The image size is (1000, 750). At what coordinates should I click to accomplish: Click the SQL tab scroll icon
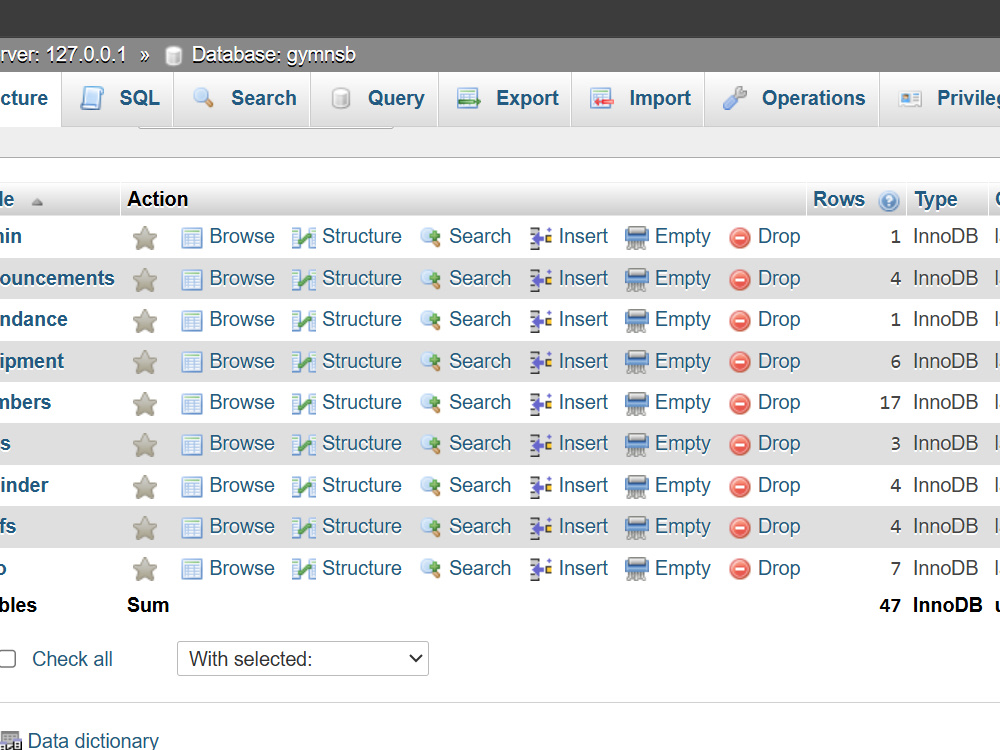[92, 98]
